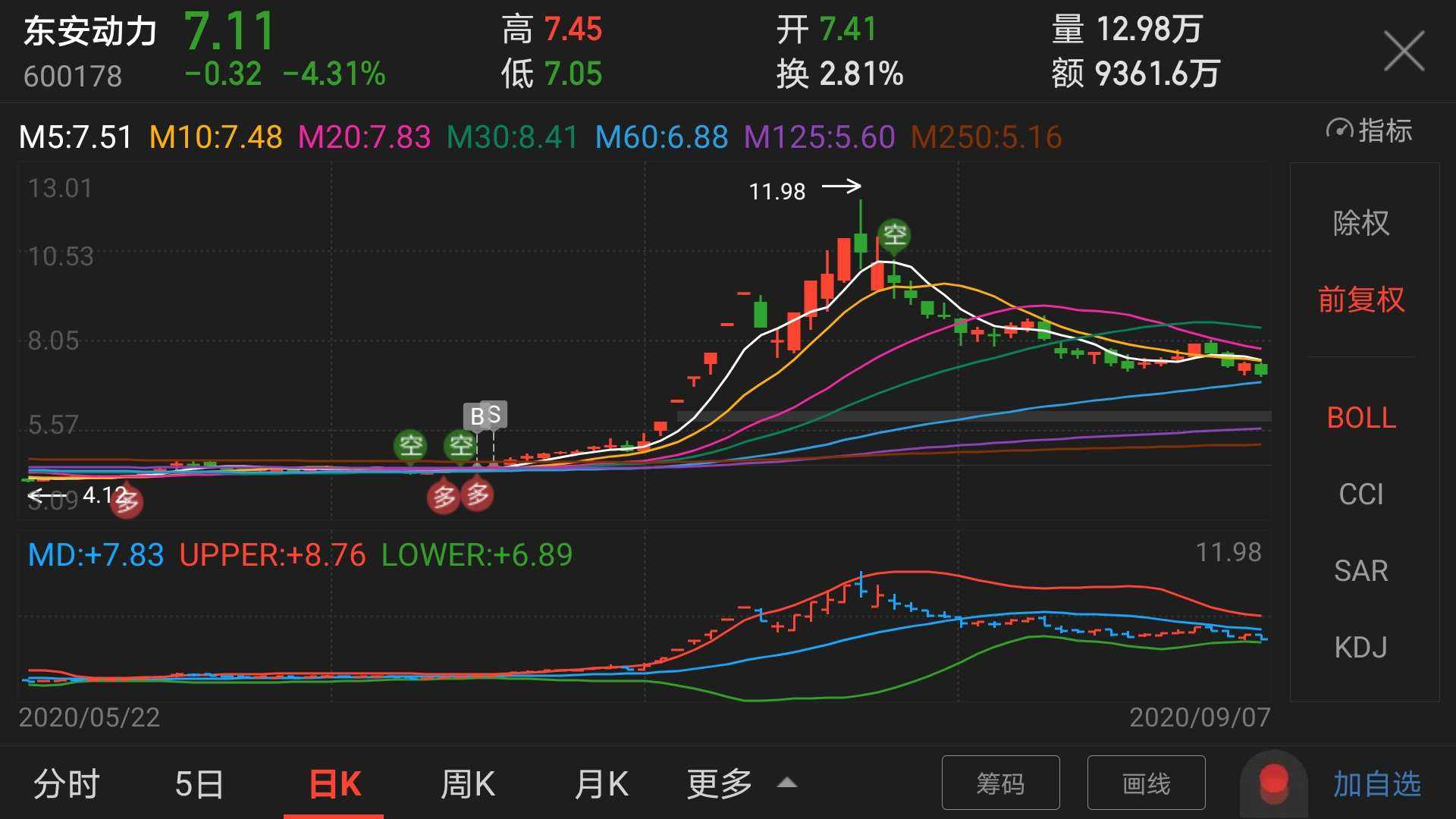Image resolution: width=1456 pixels, height=819 pixels.
Task: Tap the S sell marker on chart
Action: pos(494,414)
